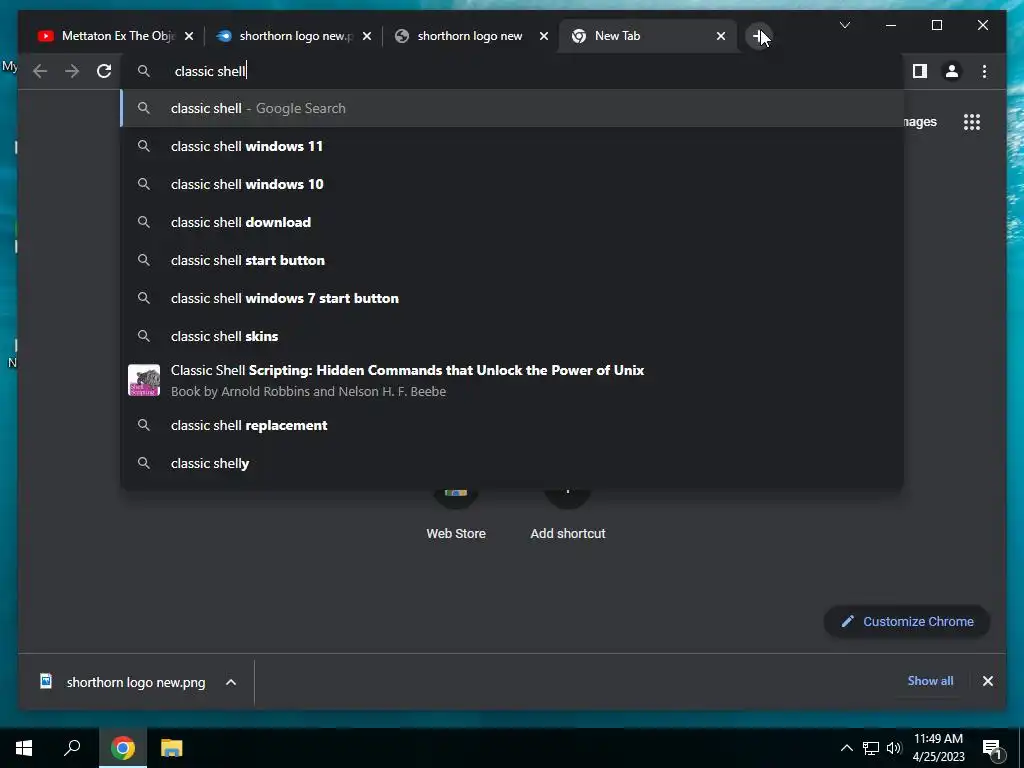Viewport: 1024px width, 768px height.
Task: Choose suggestion classic shell start button
Action: (512, 260)
